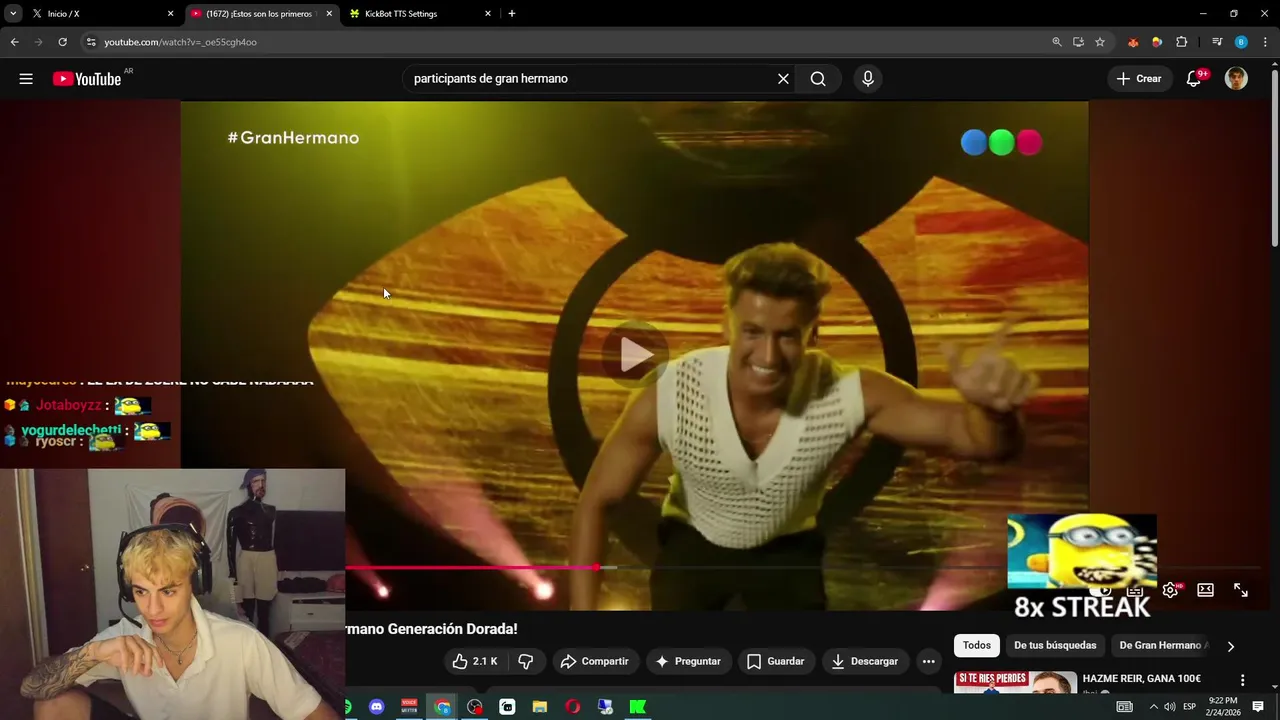This screenshot has width=1280, height=720.
Task: Open volume control in system tray
Action: coord(1170,707)
